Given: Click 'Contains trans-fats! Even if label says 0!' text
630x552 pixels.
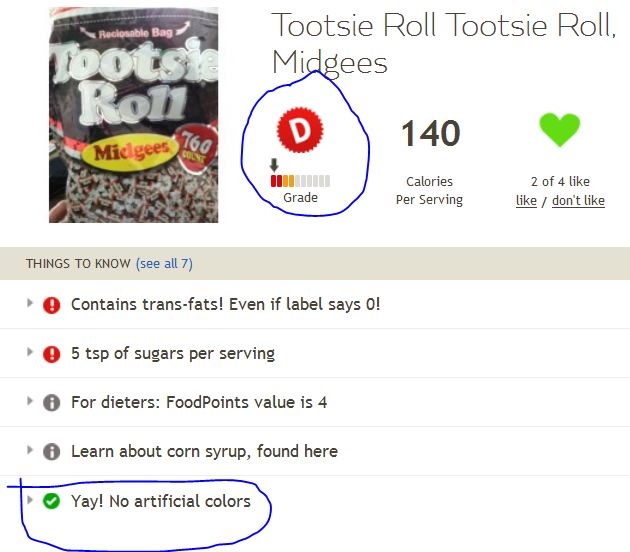Looking at the screenshot, I should [x=225, y=305].
